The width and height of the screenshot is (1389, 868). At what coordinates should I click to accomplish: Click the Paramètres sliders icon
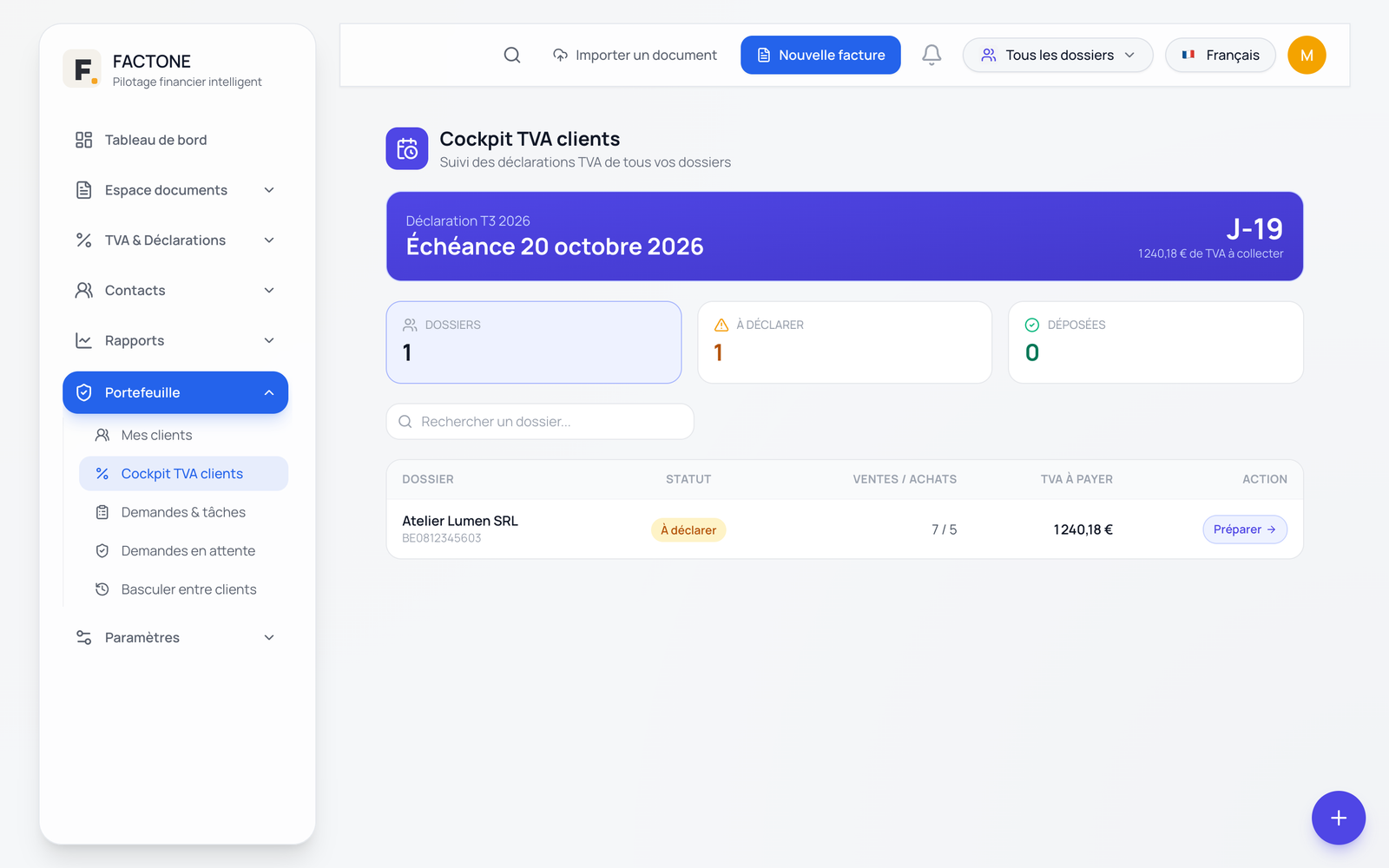[x=83, y=637]
